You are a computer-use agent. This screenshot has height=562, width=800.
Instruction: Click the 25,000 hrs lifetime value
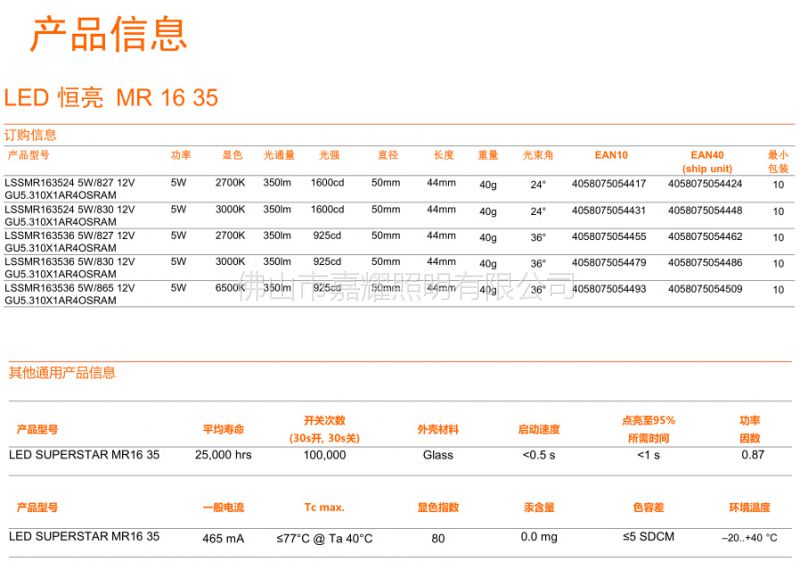point(223,455)
